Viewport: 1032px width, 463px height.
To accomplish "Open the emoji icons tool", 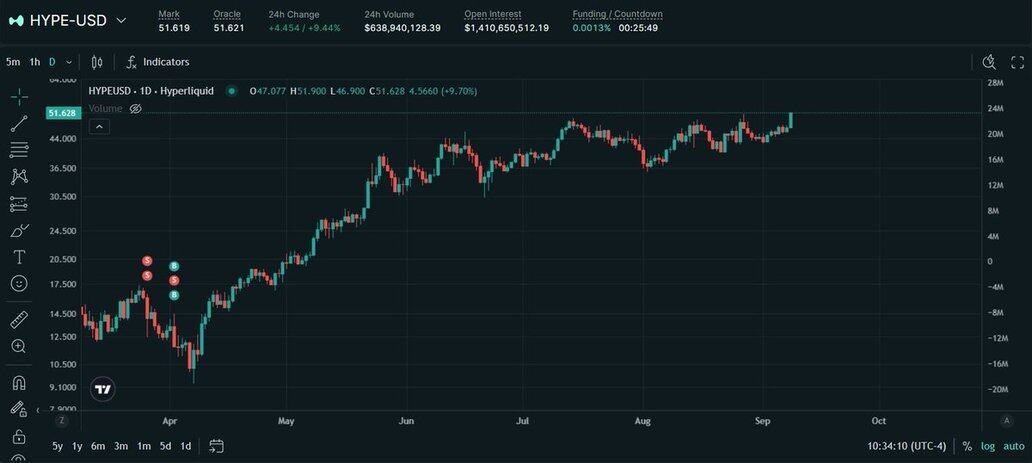I will click(19, 284).
